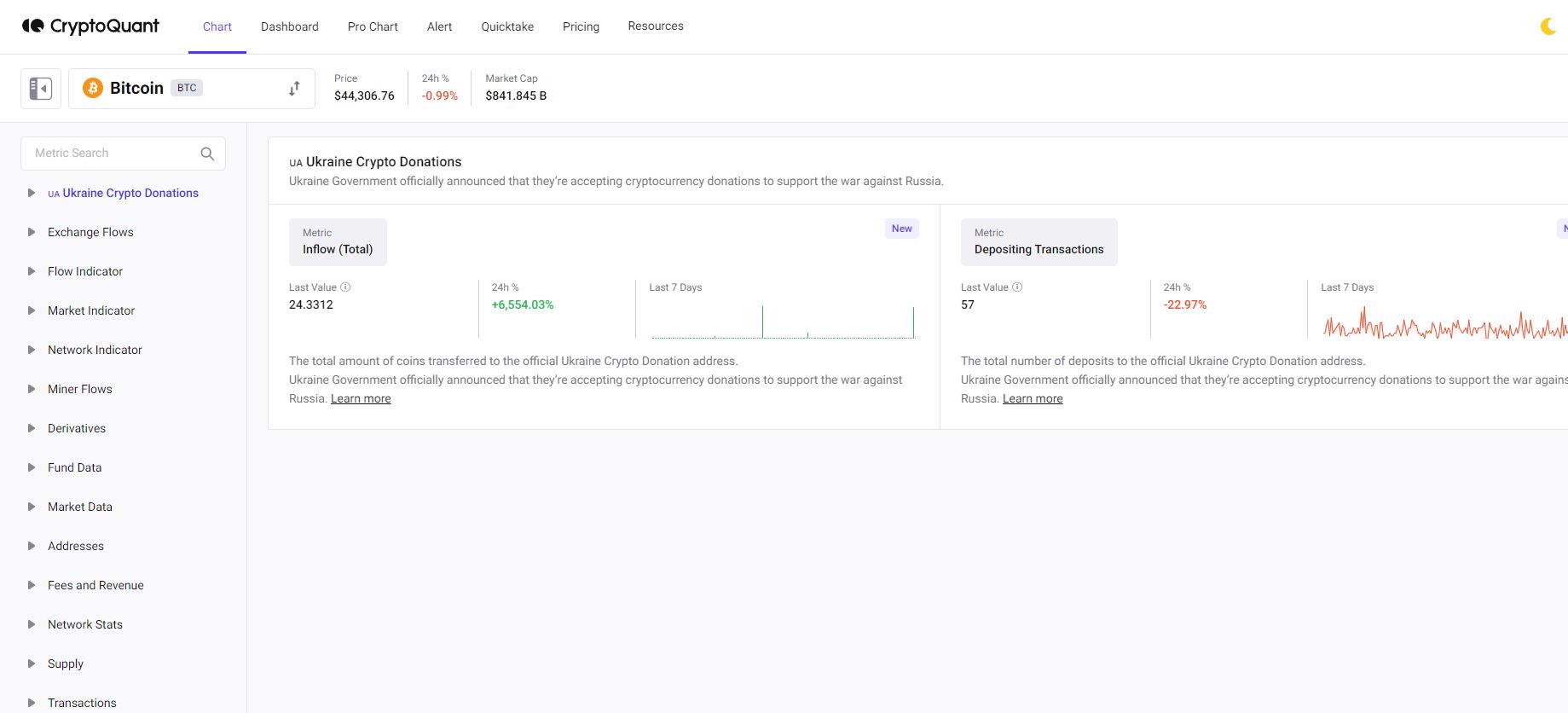
Task: Click the metric search magnifier icon
Action: coord(207,154)
